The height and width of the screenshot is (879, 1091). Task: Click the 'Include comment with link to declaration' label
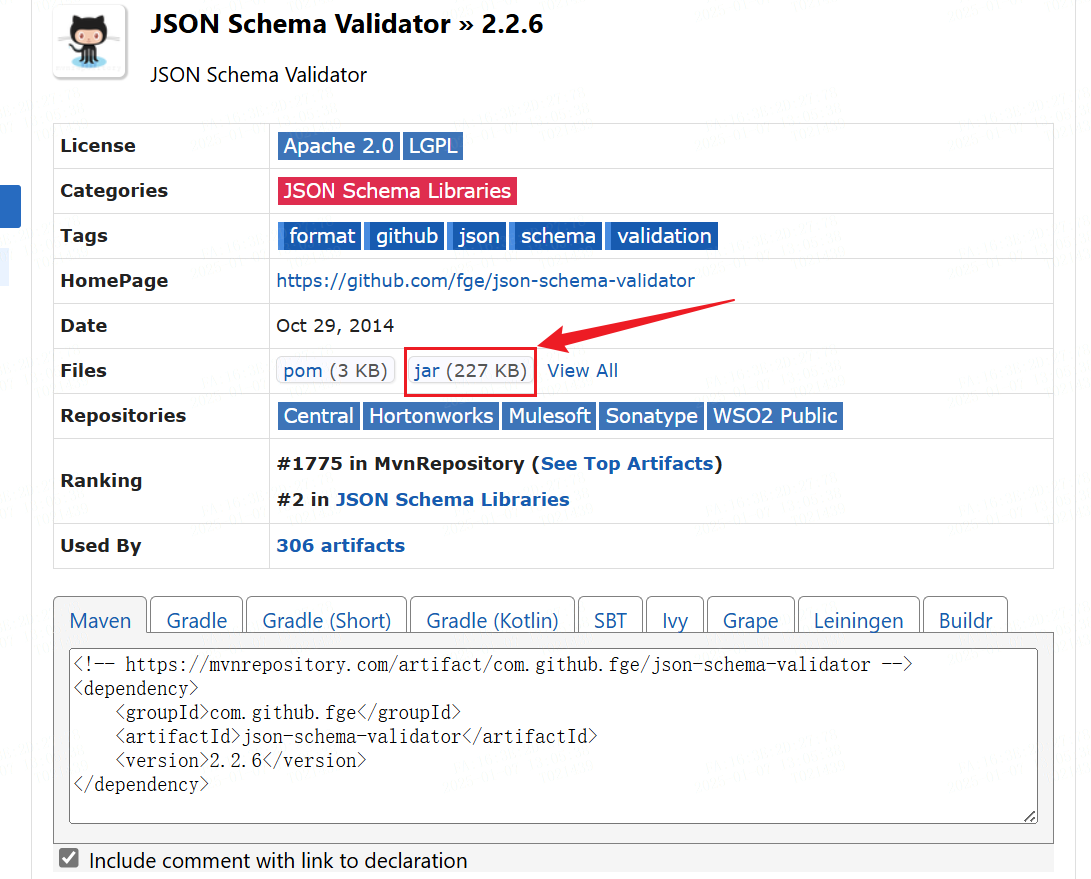coord(278,861)
